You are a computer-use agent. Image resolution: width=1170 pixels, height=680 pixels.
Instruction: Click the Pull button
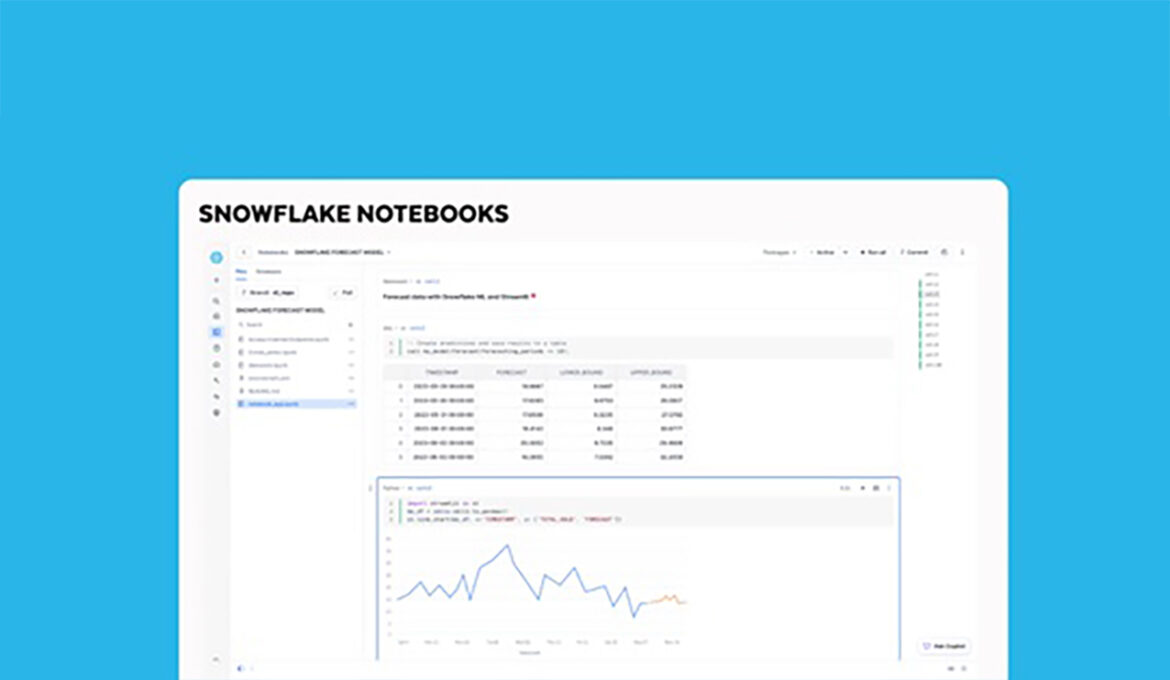click(344, 293)
